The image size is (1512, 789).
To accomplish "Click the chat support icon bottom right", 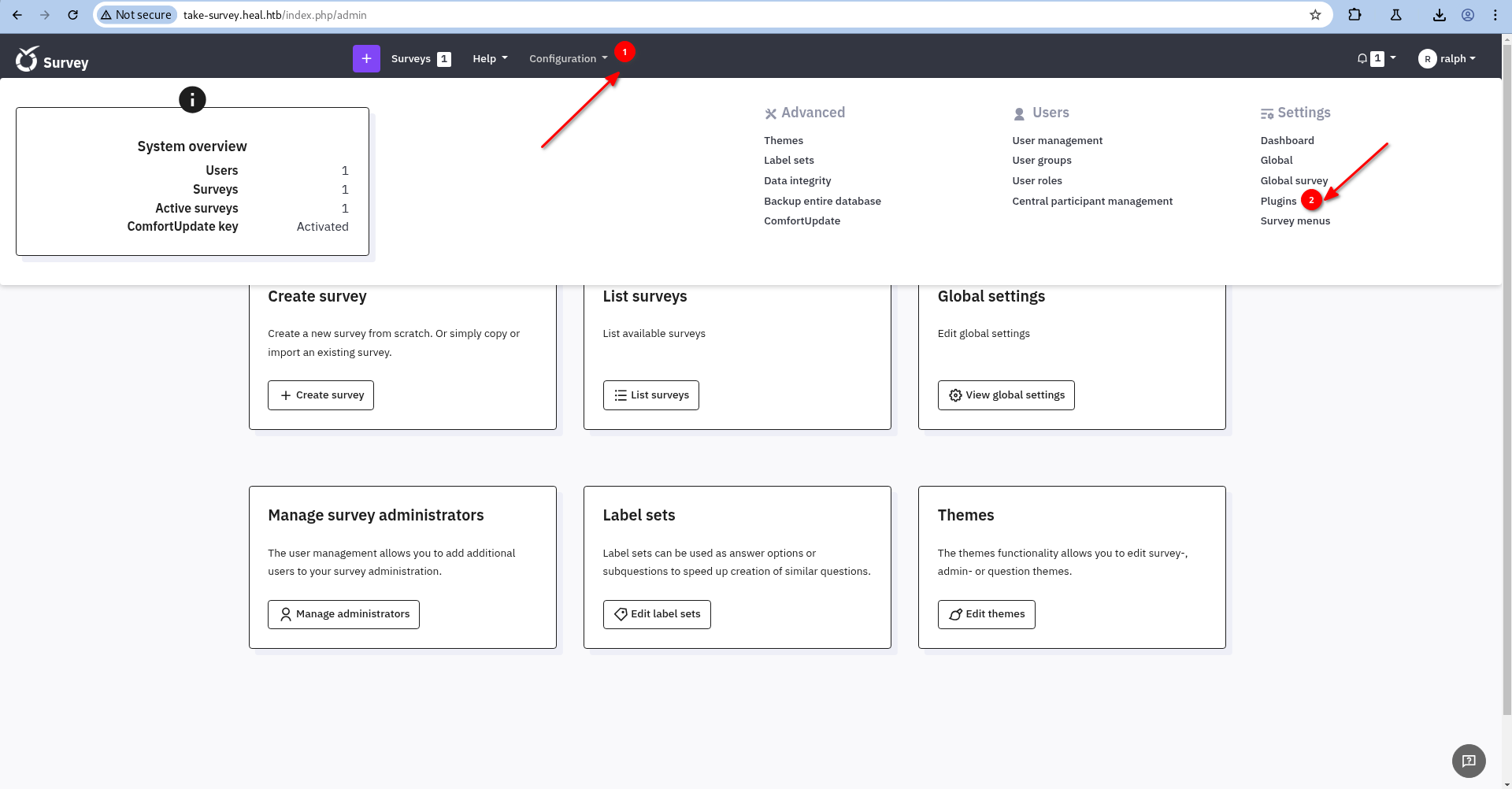I will pyautogui.click(x=1469, y=761).
